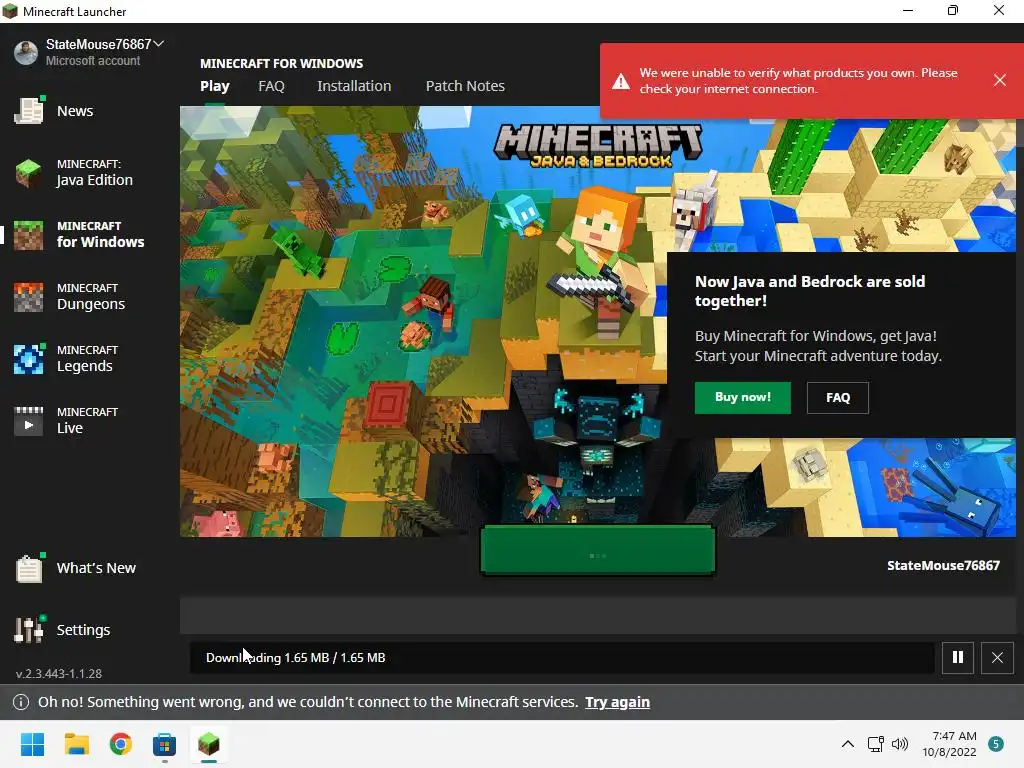The height and width of the screenshot is (768, 1024).
Task: Pause the current download
Action: (x=957, y=657)
